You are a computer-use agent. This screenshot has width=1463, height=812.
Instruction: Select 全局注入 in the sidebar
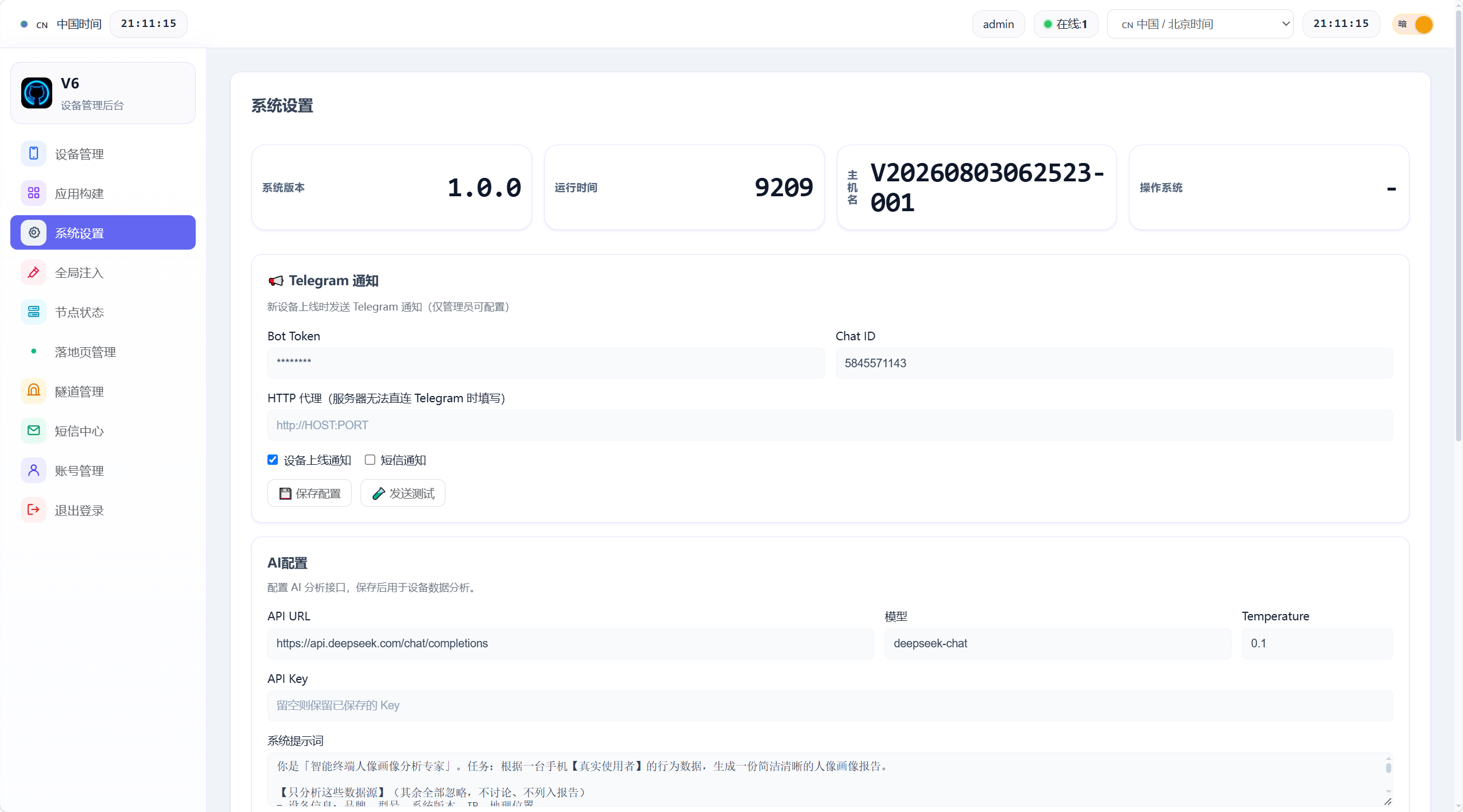point(103,273)
